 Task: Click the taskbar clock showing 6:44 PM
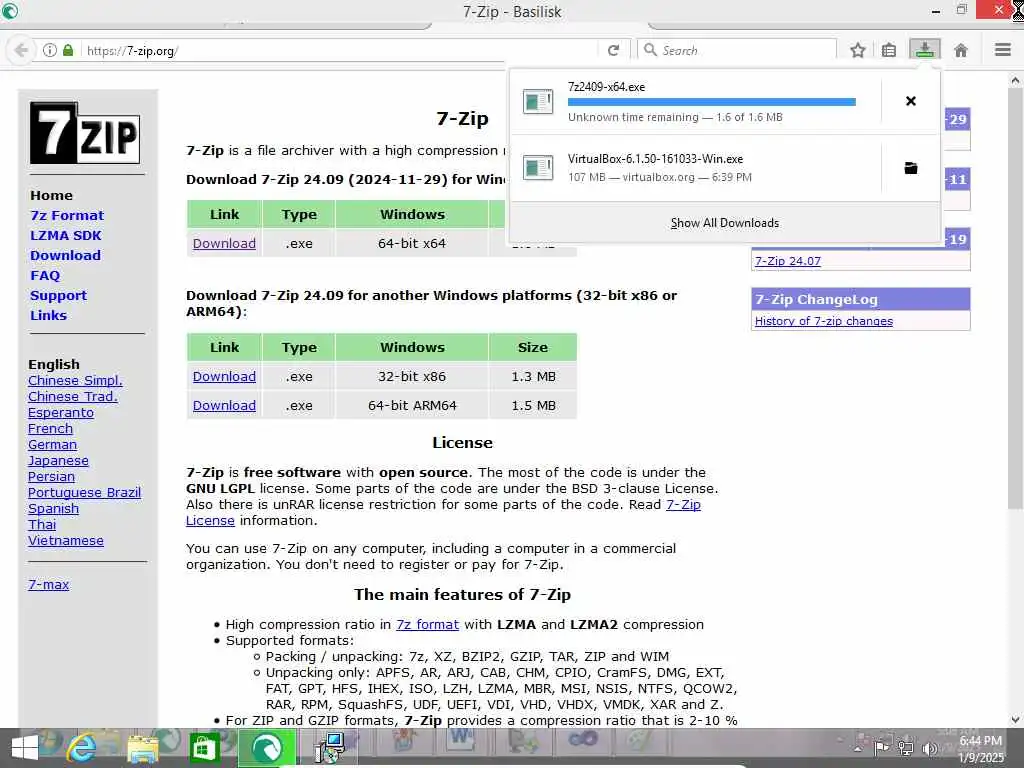click(x=981, y=749)
